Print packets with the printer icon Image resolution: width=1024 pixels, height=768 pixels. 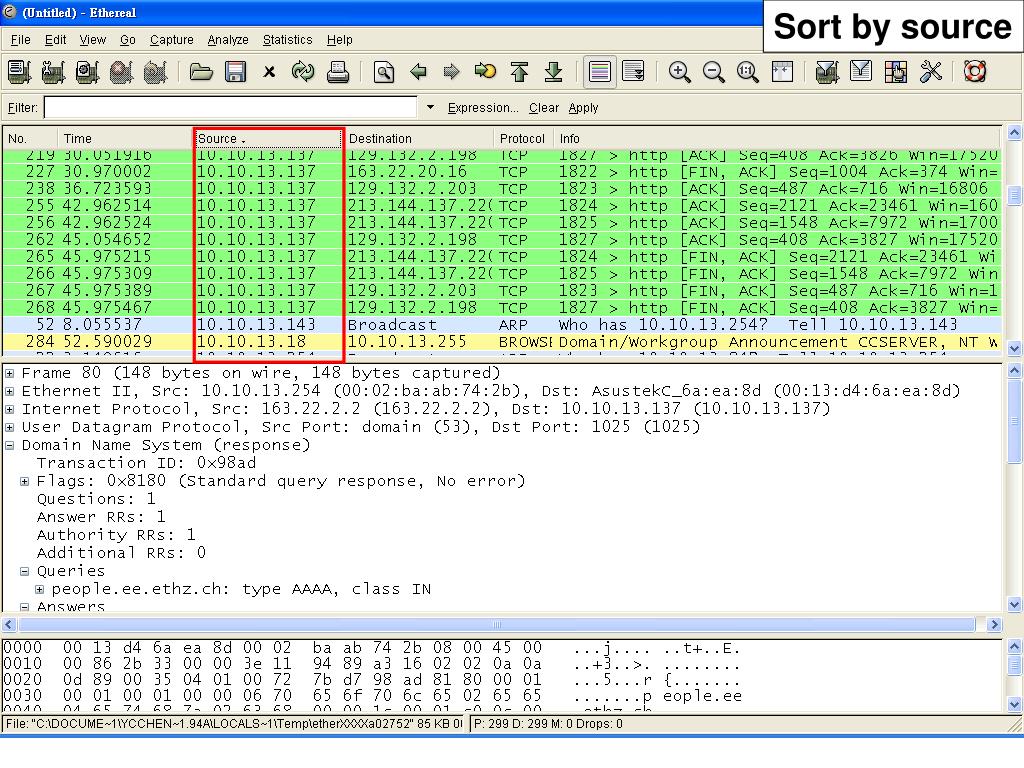point(337,72)
